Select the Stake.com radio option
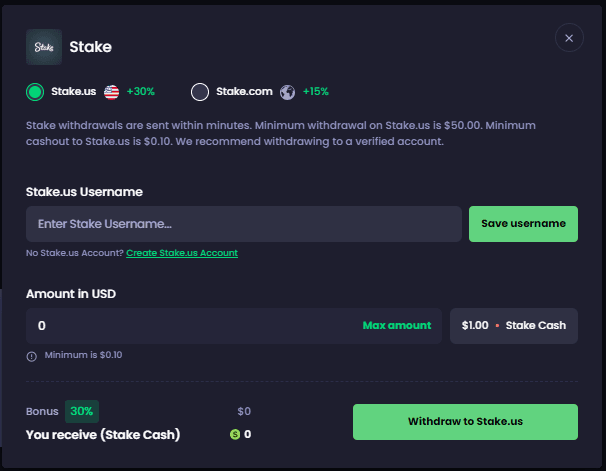This screenshot has width=606, height=471. click(x=200, y=92)
